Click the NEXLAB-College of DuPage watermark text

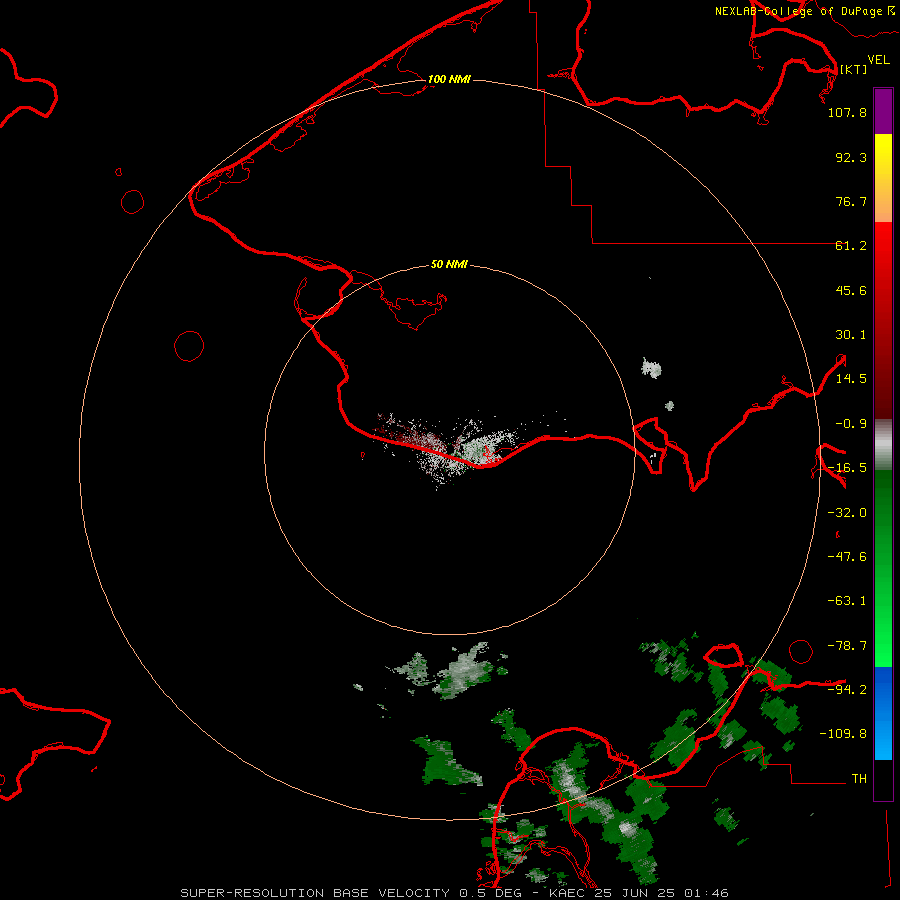[x=805, y=11]
